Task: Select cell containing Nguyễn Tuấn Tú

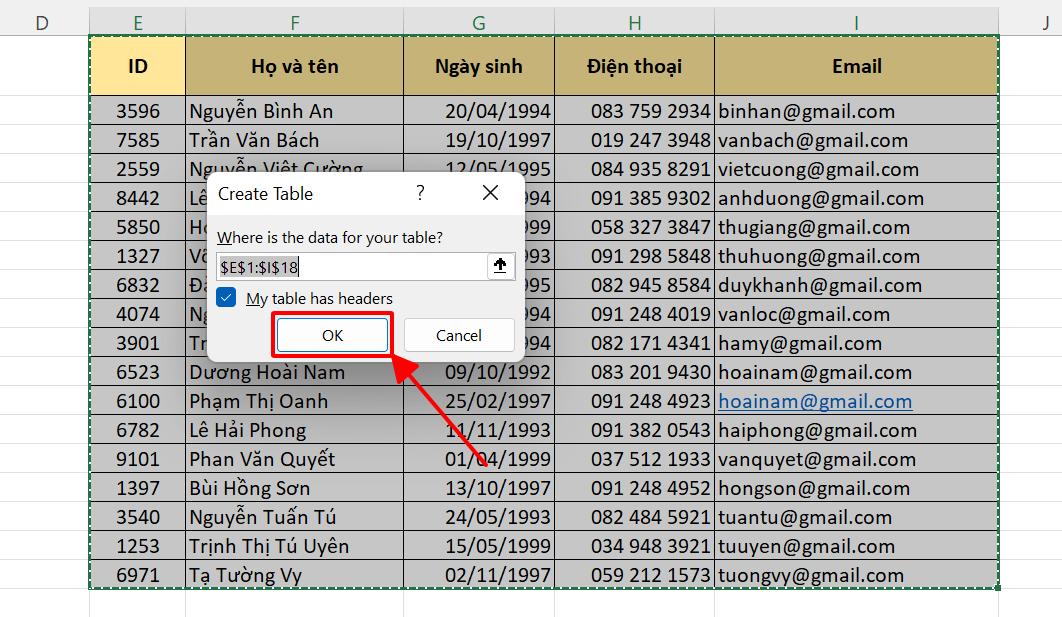Action: click(293, 517)
